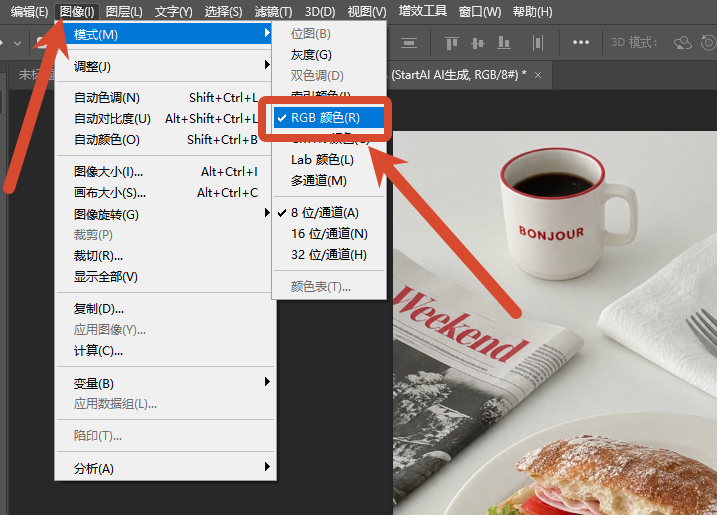Image resolution: width=717 pixels, height=515 pixels.
Task: Open more align options (three dots)
Action: point(581,43)
